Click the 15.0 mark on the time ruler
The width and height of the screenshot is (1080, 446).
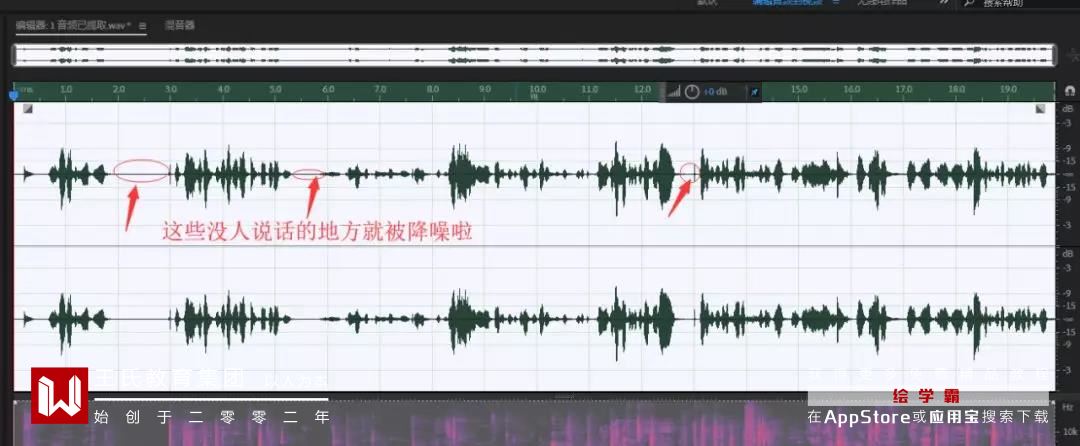pos(799,89)
